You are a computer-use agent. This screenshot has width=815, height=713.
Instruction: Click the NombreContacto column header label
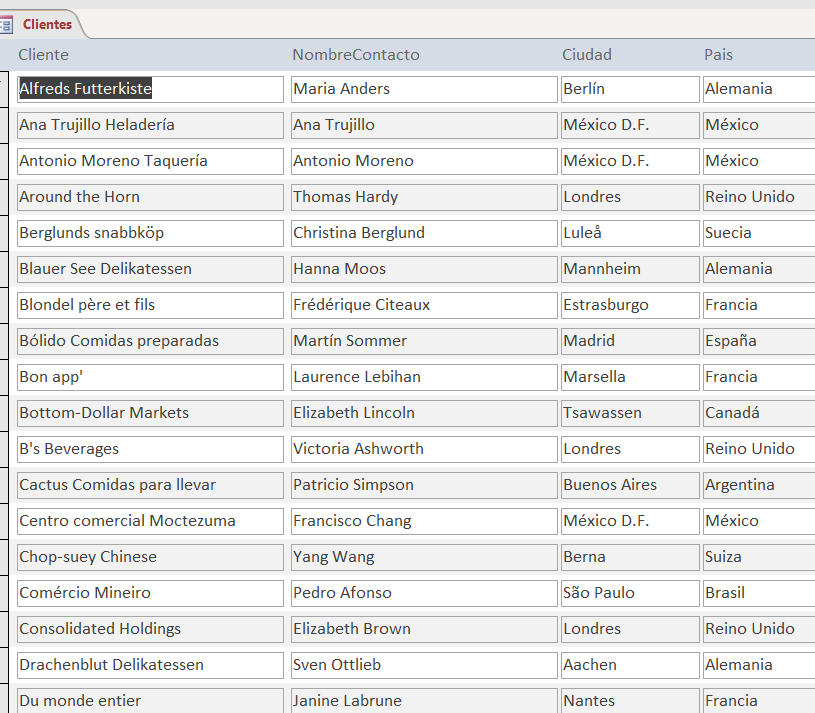[x=355, y=55]
